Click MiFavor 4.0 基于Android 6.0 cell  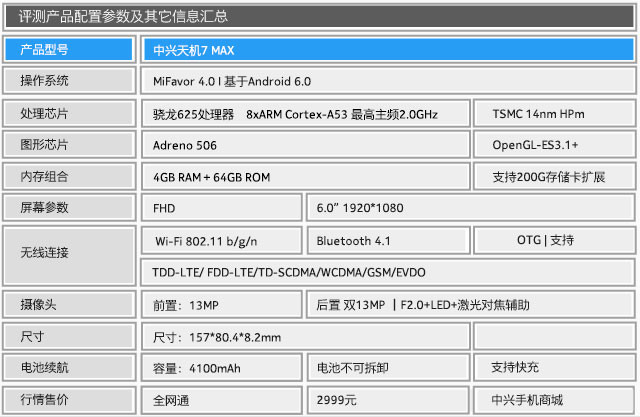coord(388,81)
